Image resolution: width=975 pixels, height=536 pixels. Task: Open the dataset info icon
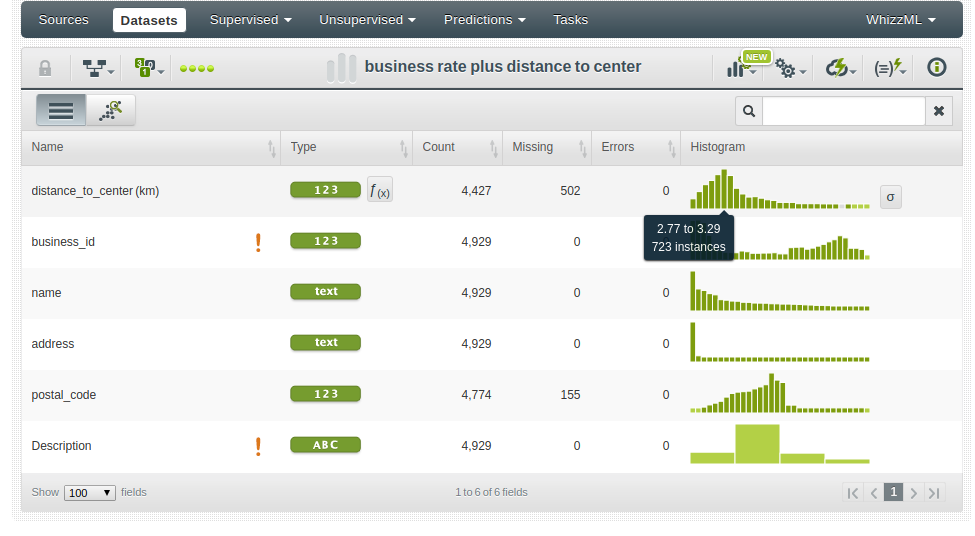click(x=937, y=68)
